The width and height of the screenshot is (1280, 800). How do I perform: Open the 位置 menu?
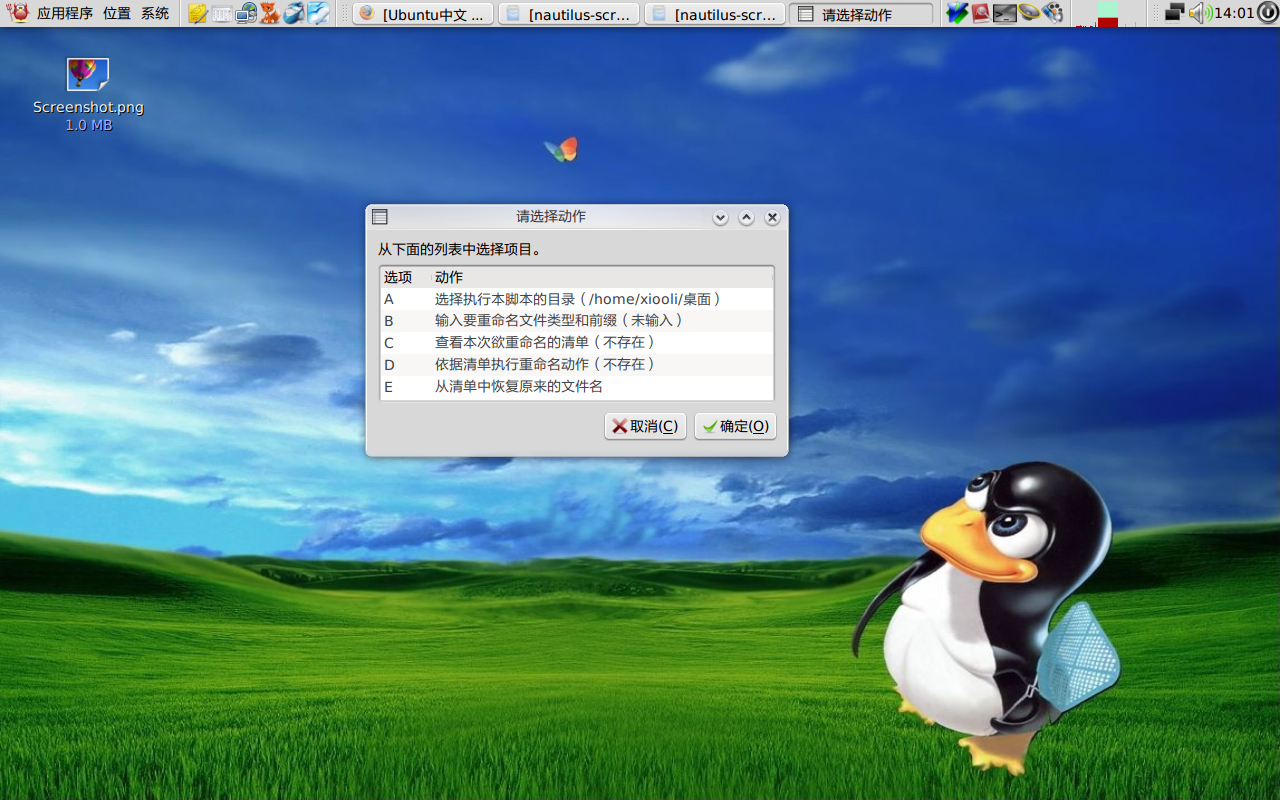[x=117, y=14]
